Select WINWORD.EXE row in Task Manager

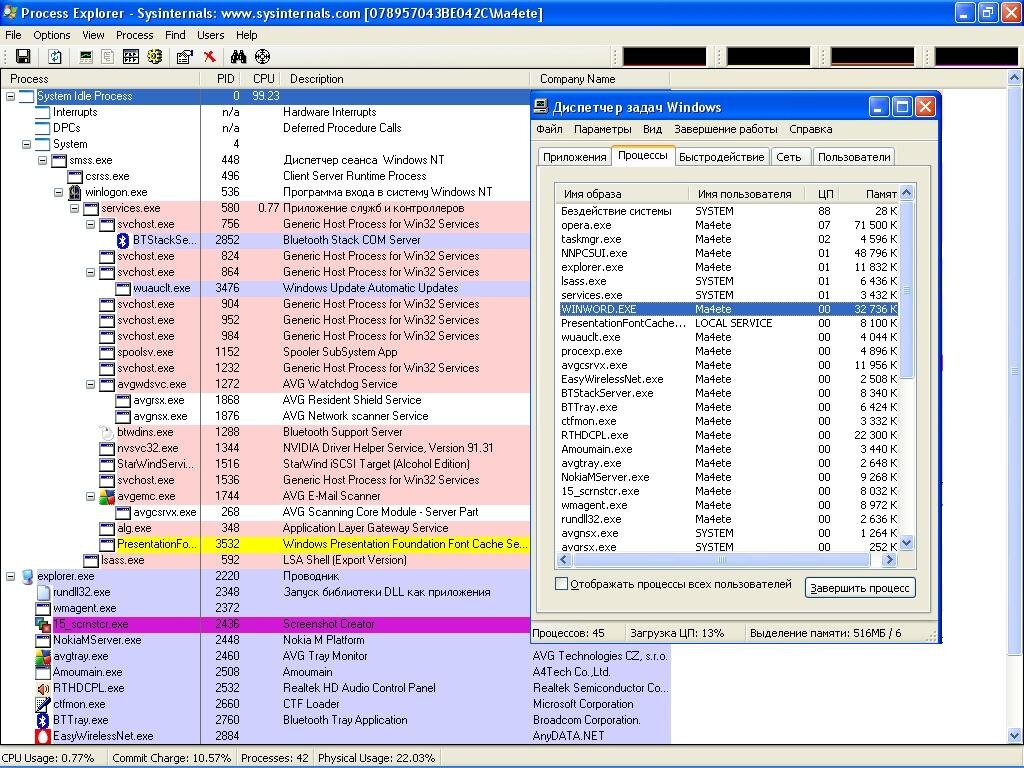click(729, 309)
